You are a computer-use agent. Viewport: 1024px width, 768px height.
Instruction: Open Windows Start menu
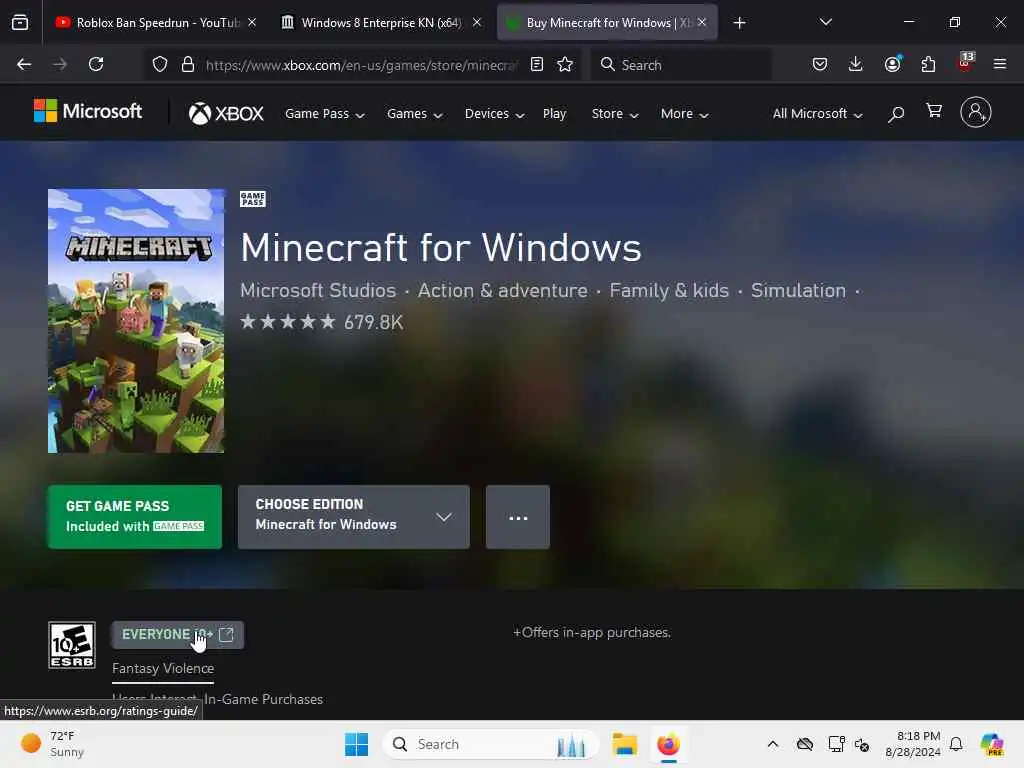point(357,744)
